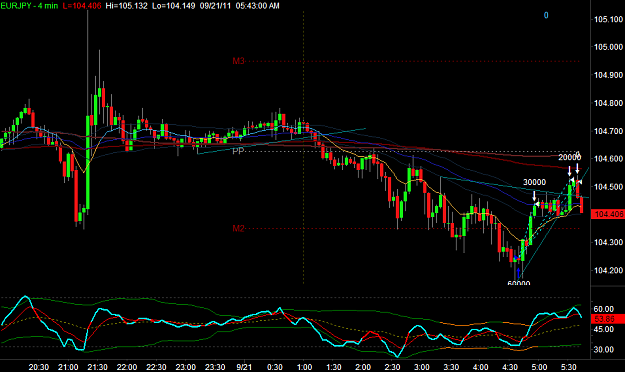625x372 pixels.
Task: Click the 22:30 time axis label
Action: pyautogui.click(x=156, y=367)
